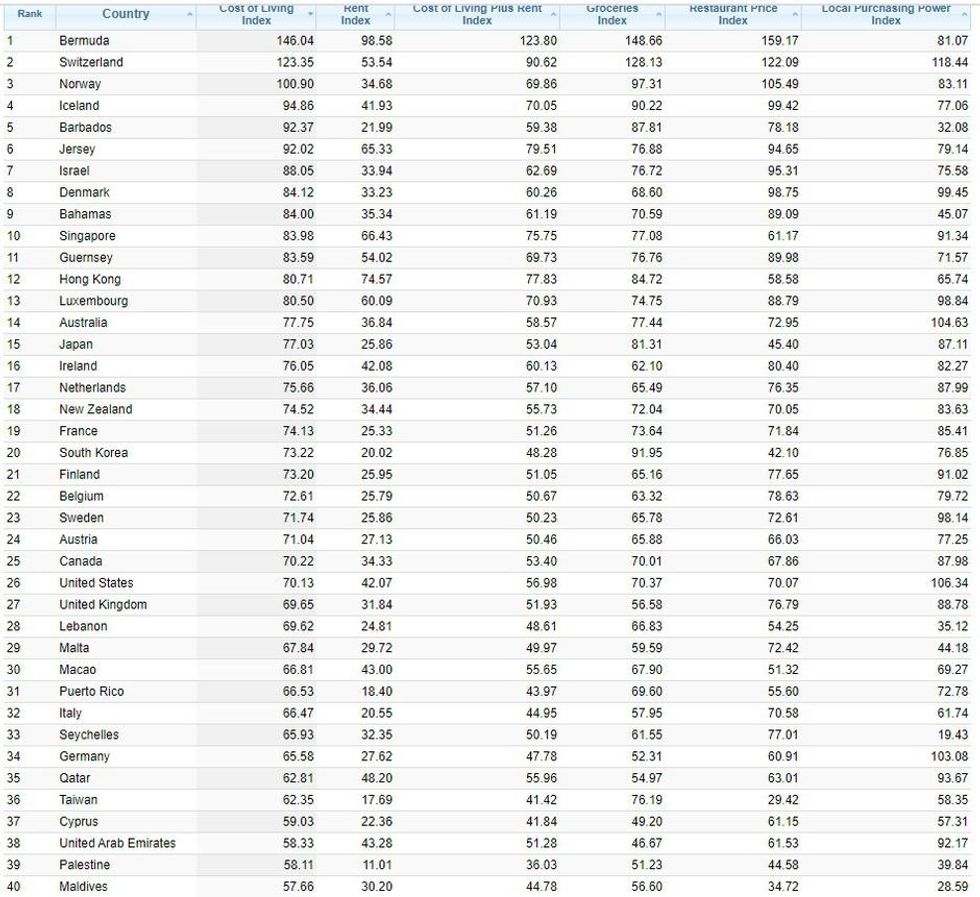The height and width of the screenshot is (897, 980).
Task: Click the Cost of Living Plus Rent sort arrow
Action: (x=554, y=13)
